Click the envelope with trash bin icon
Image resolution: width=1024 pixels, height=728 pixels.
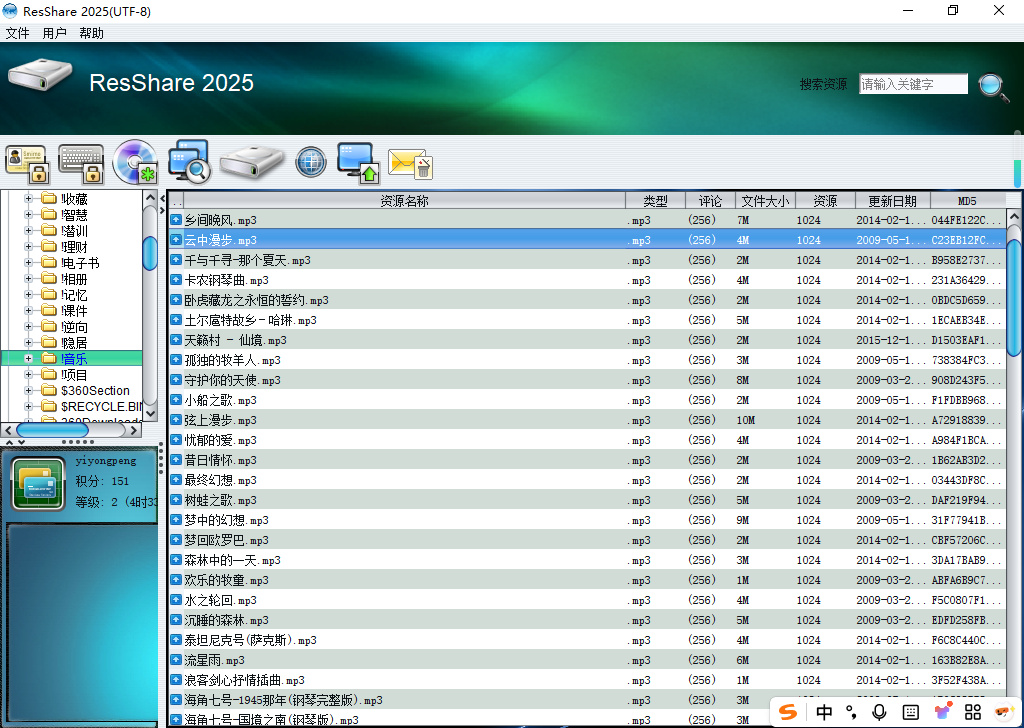(409, 162)
